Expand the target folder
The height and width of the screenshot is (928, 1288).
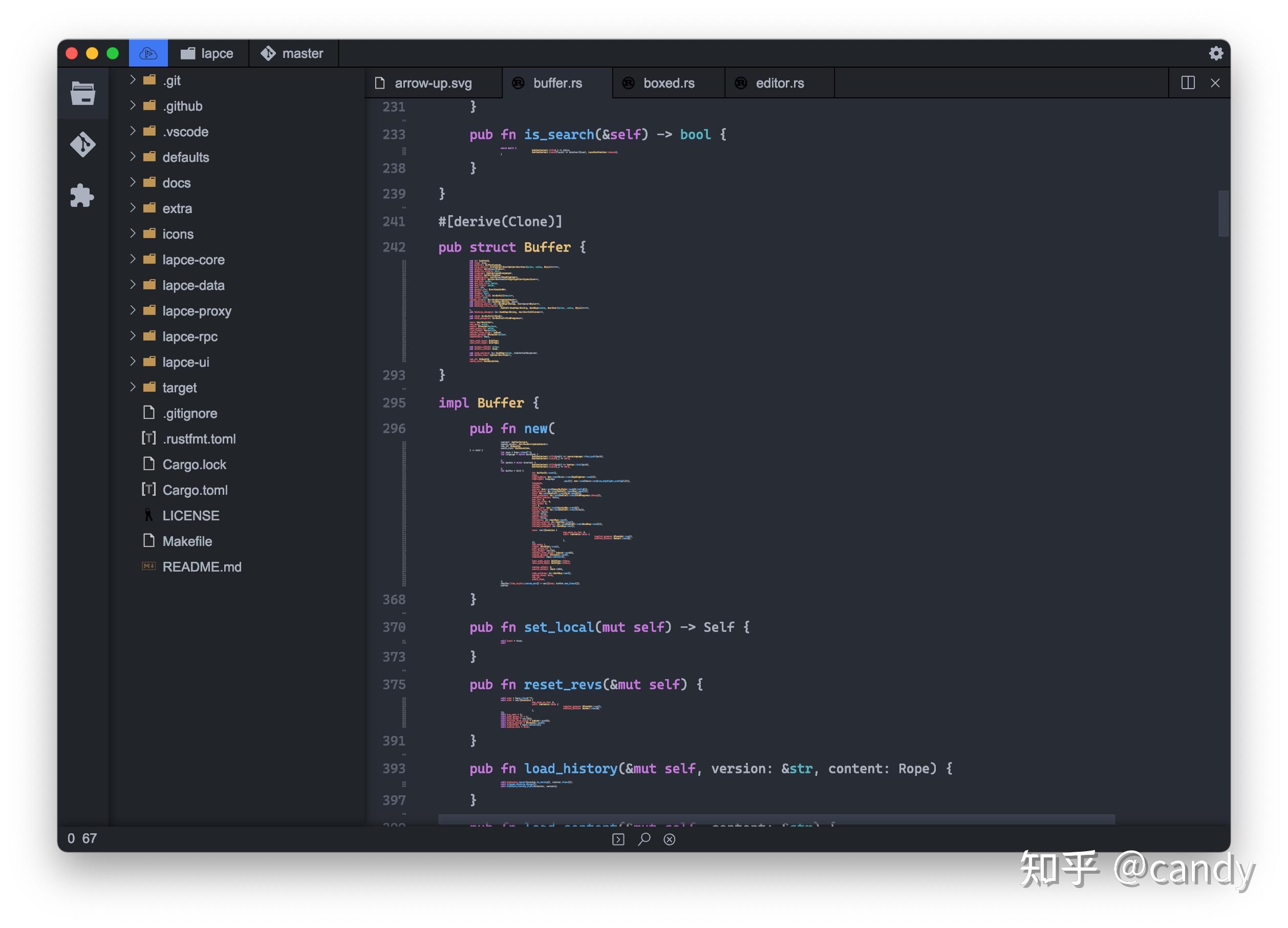[x=179, y=388]
